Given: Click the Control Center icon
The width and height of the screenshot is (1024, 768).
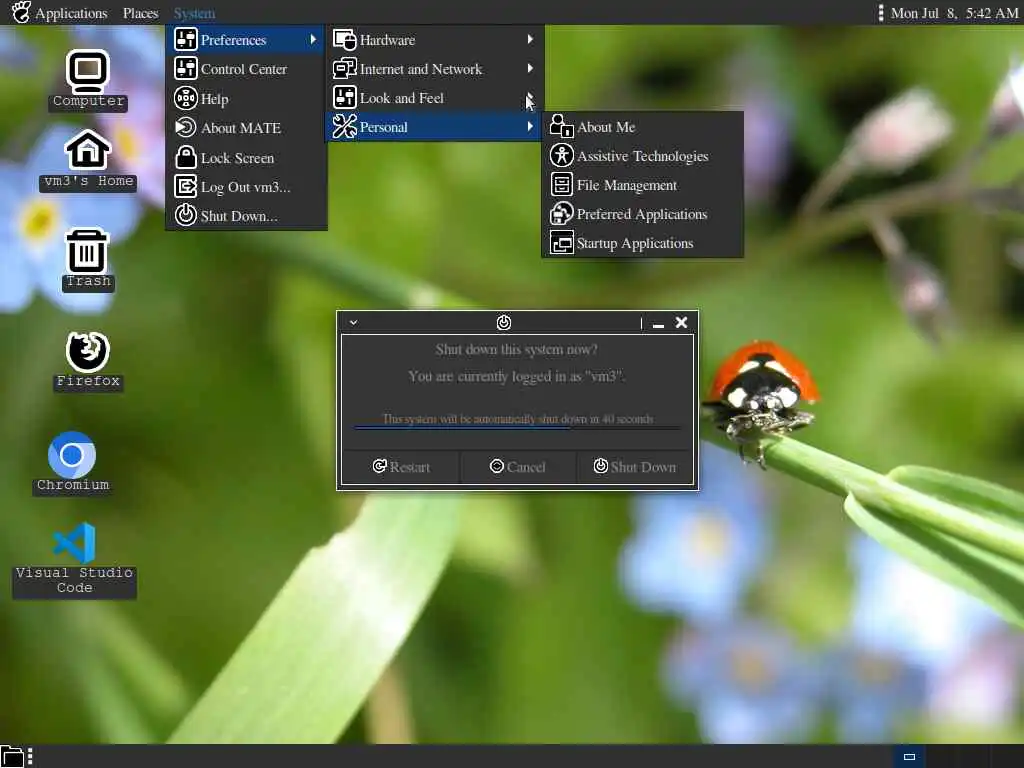Looking at the screenshot, I should coord(185,69).
